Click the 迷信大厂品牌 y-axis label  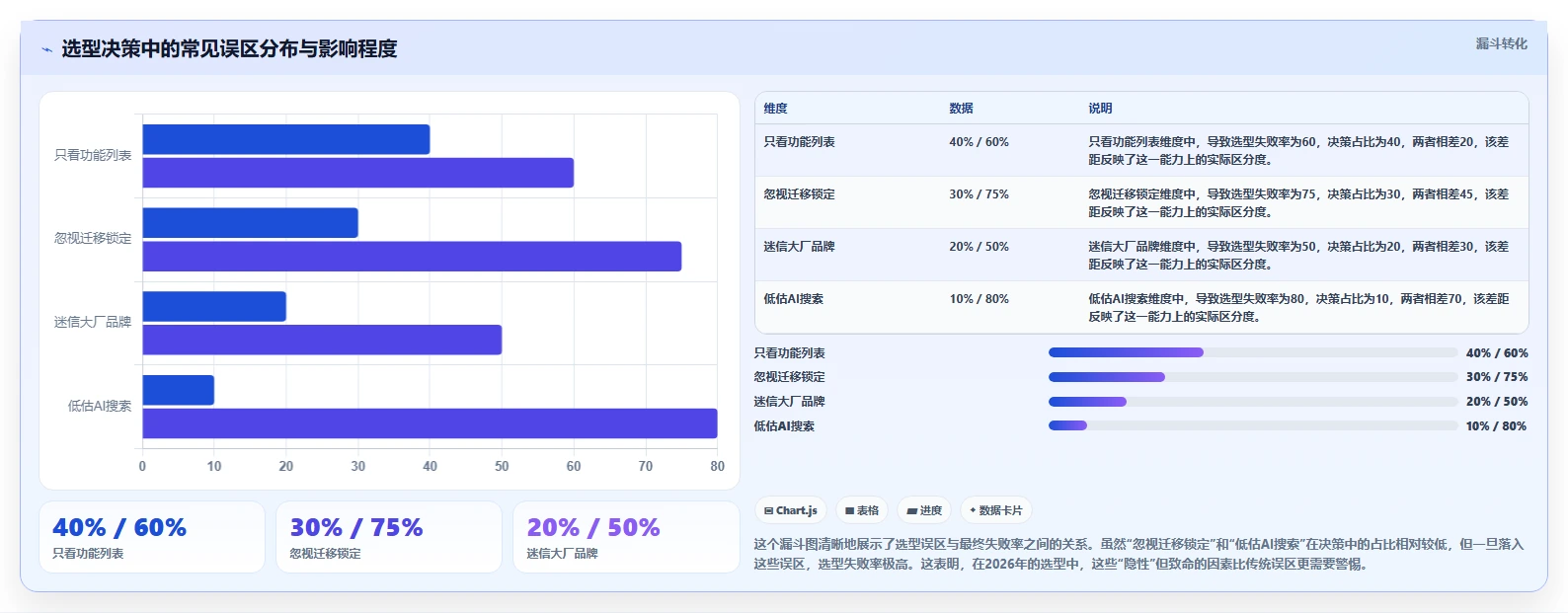coord(93,323)
